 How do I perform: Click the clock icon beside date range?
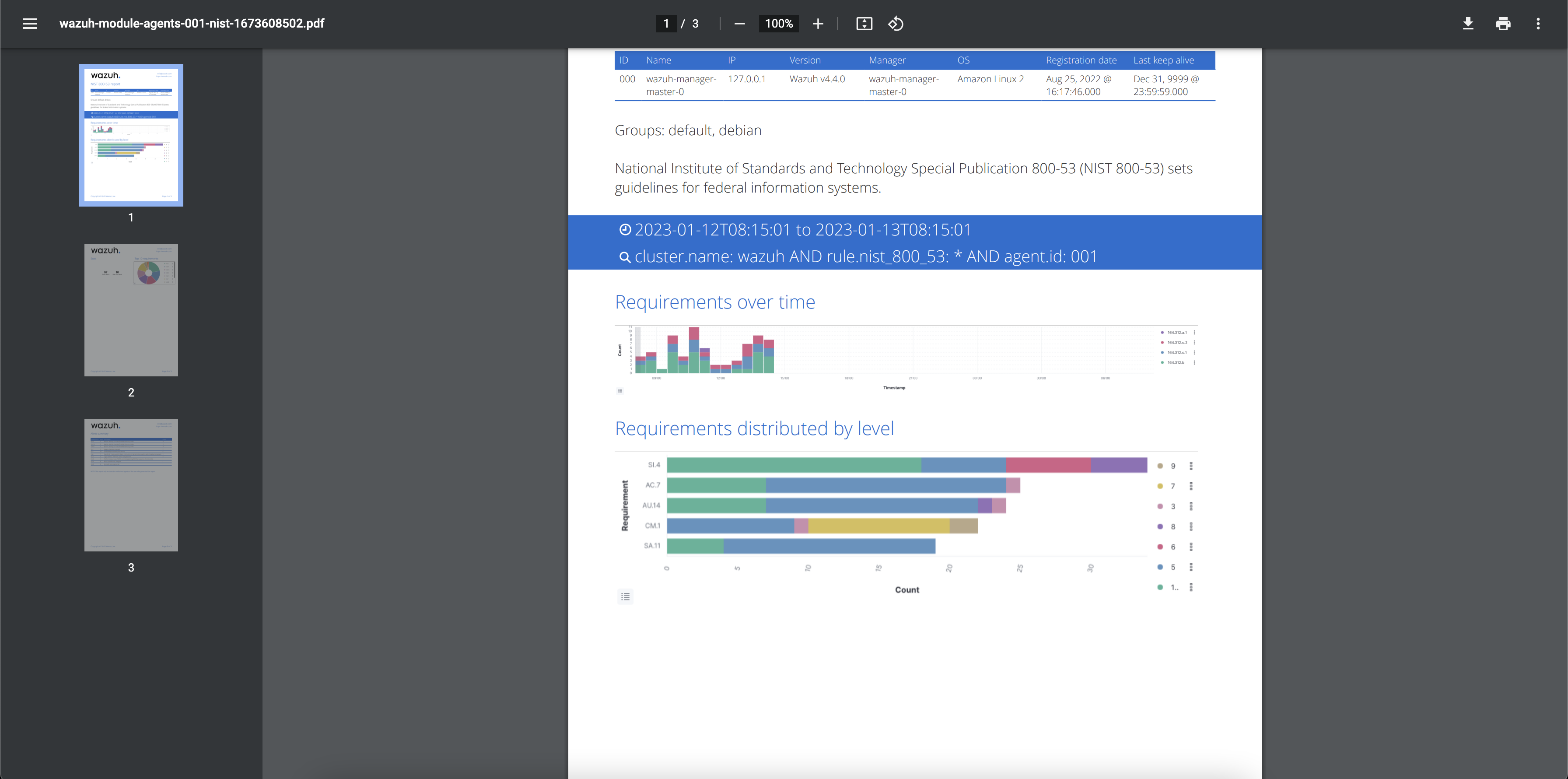click(624, 230)
